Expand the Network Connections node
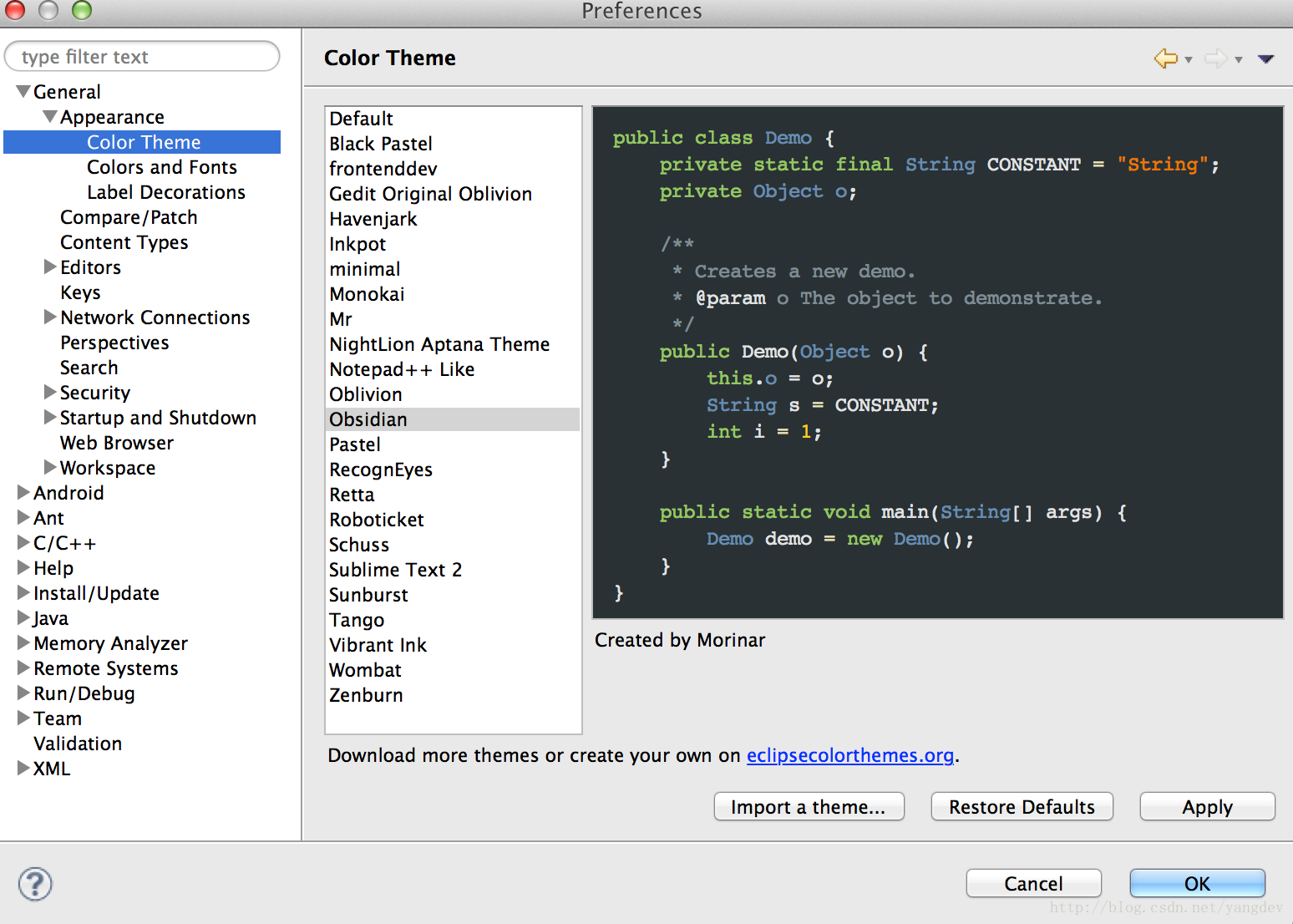Screen dimensions: 1293x924 50,317
